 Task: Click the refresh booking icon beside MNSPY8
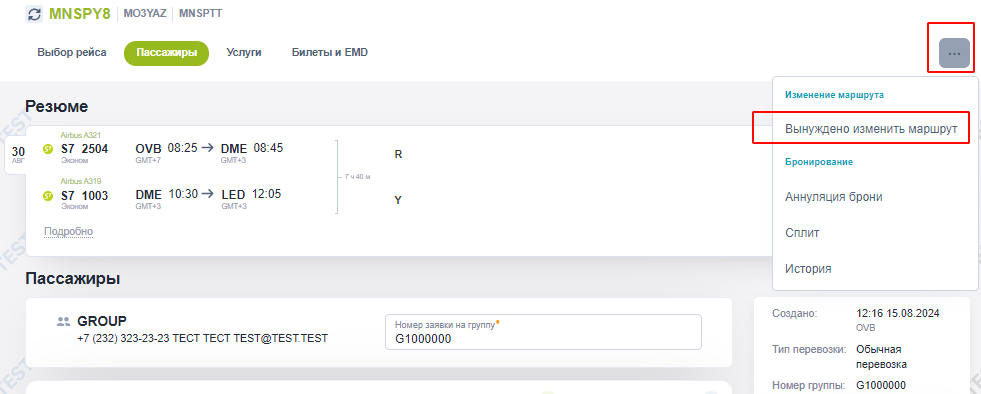(x=34, y=14)
